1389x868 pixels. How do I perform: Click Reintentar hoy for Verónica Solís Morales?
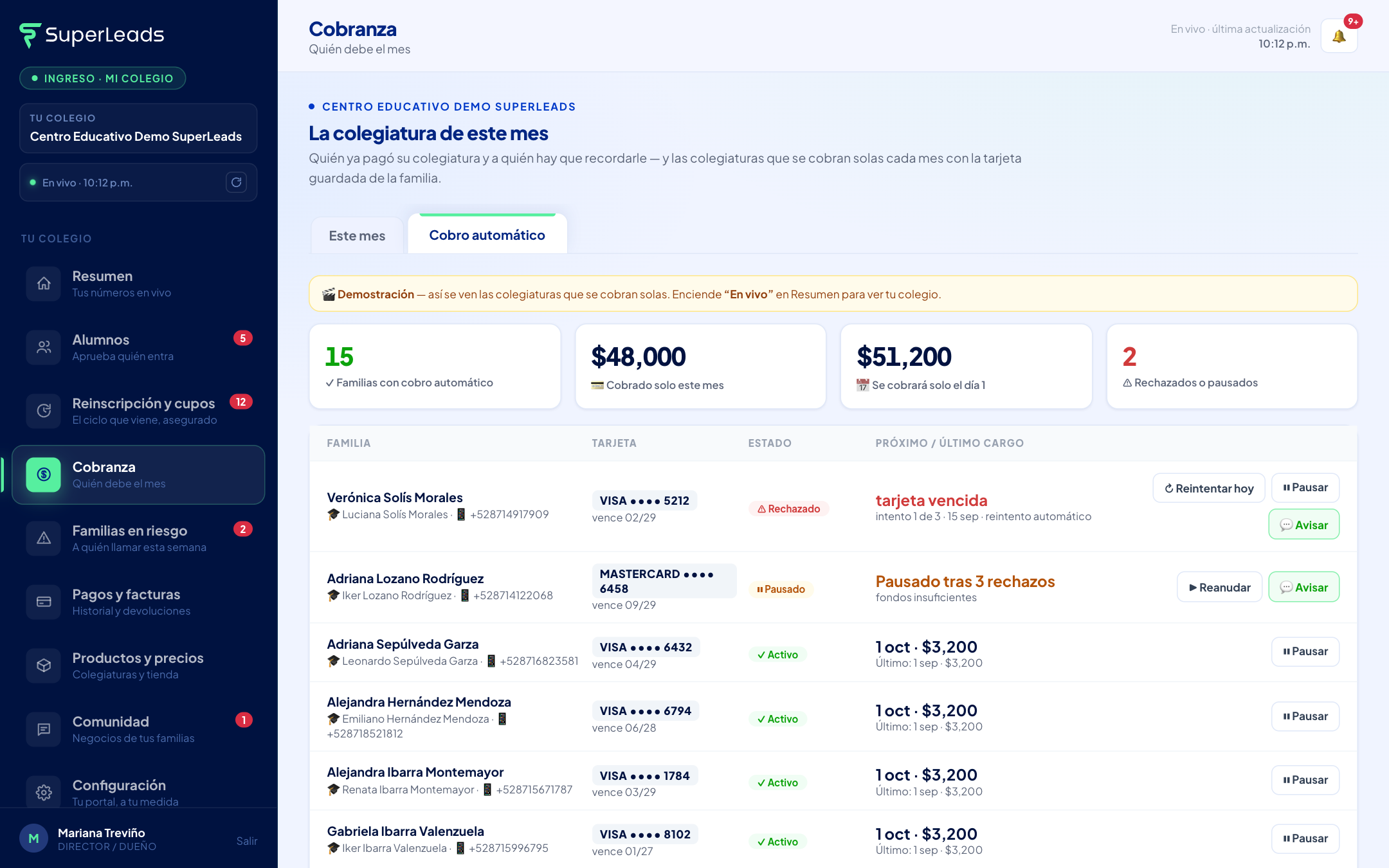click(1209, 489)
